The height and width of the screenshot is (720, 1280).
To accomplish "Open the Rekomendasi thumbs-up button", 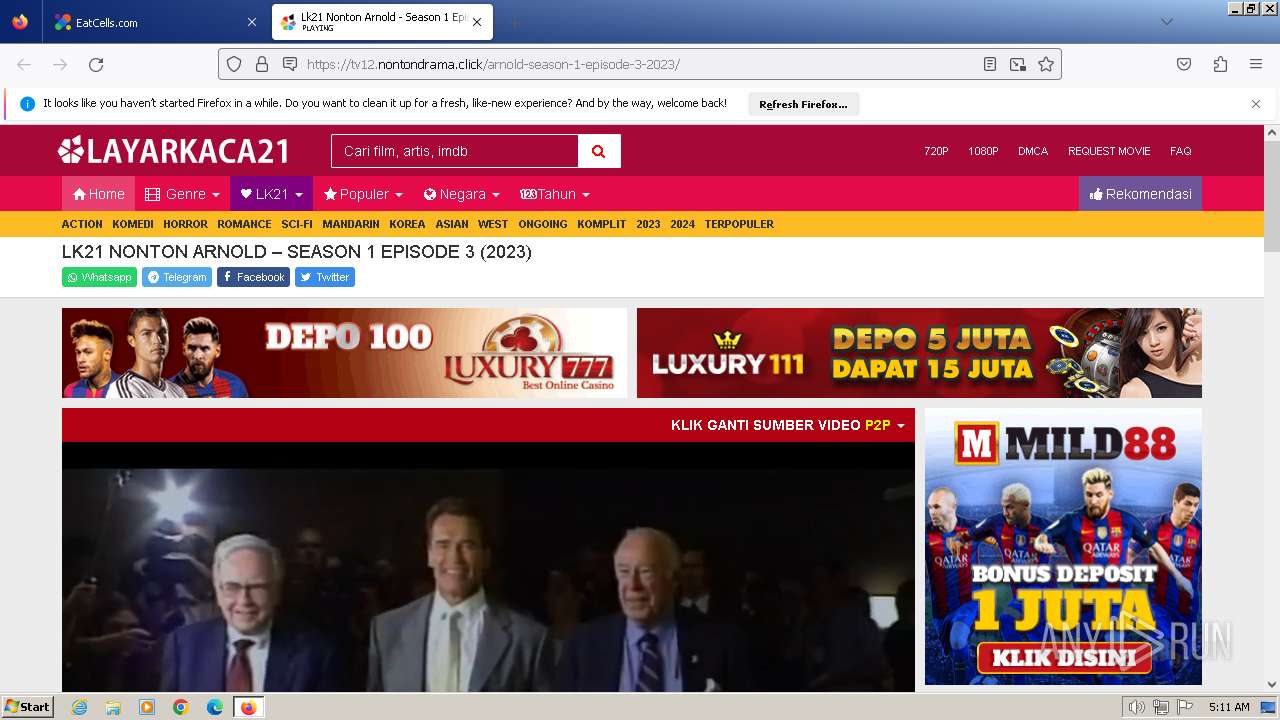I will point(1140,194).
